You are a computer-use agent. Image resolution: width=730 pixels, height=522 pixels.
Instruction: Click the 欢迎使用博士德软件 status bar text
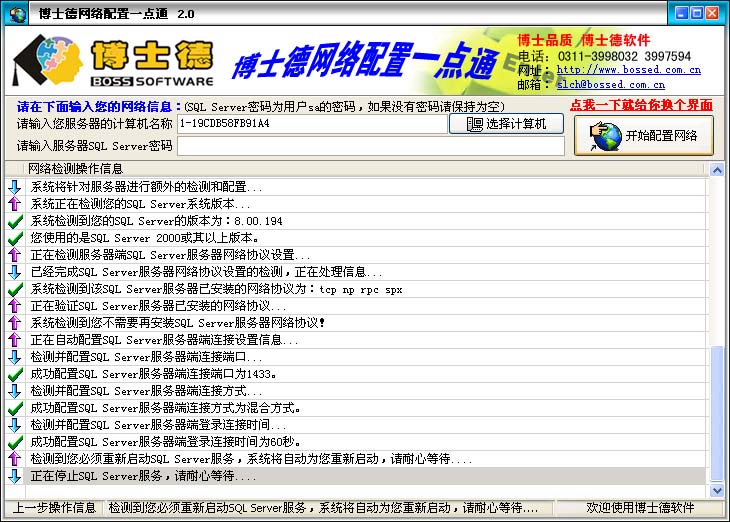pyautogui.click(x=640, y=508)
